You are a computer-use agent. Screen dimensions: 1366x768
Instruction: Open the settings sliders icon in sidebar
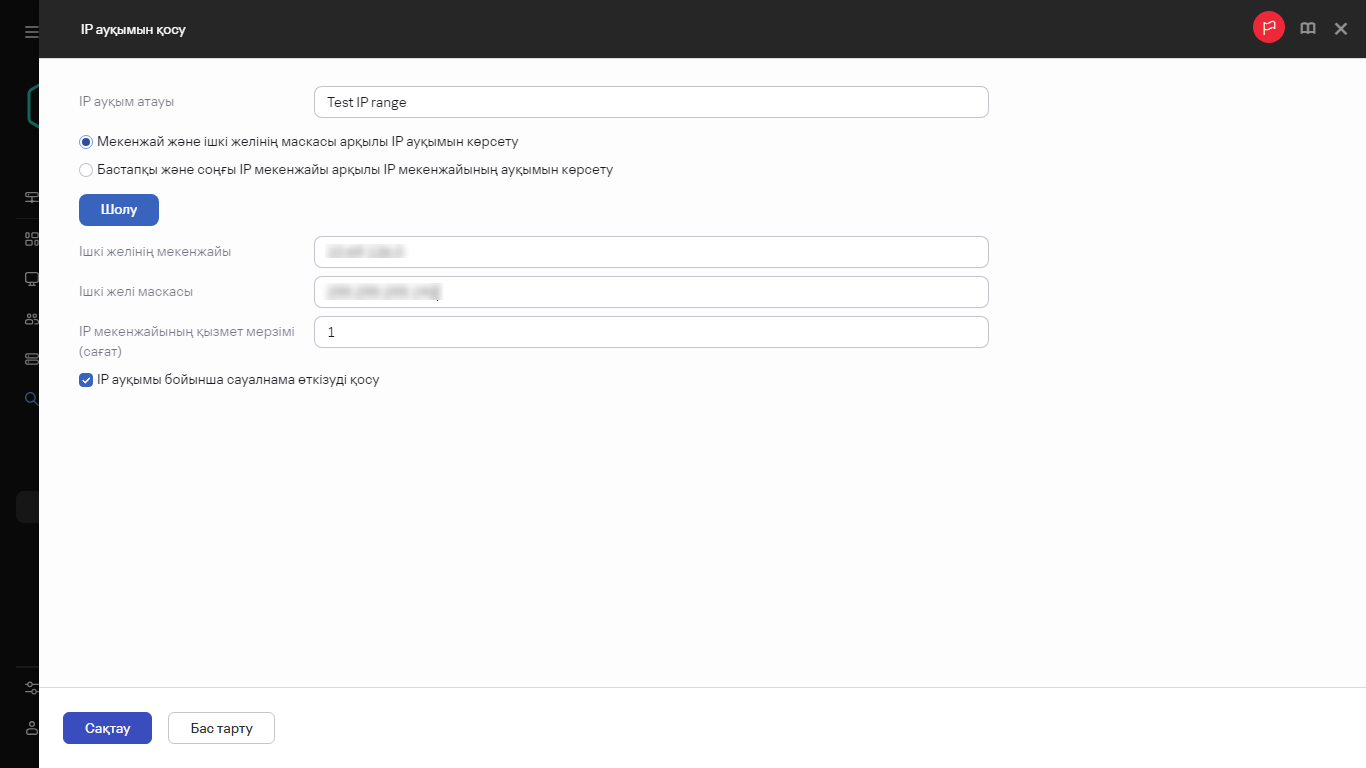[x=31, y=688]
